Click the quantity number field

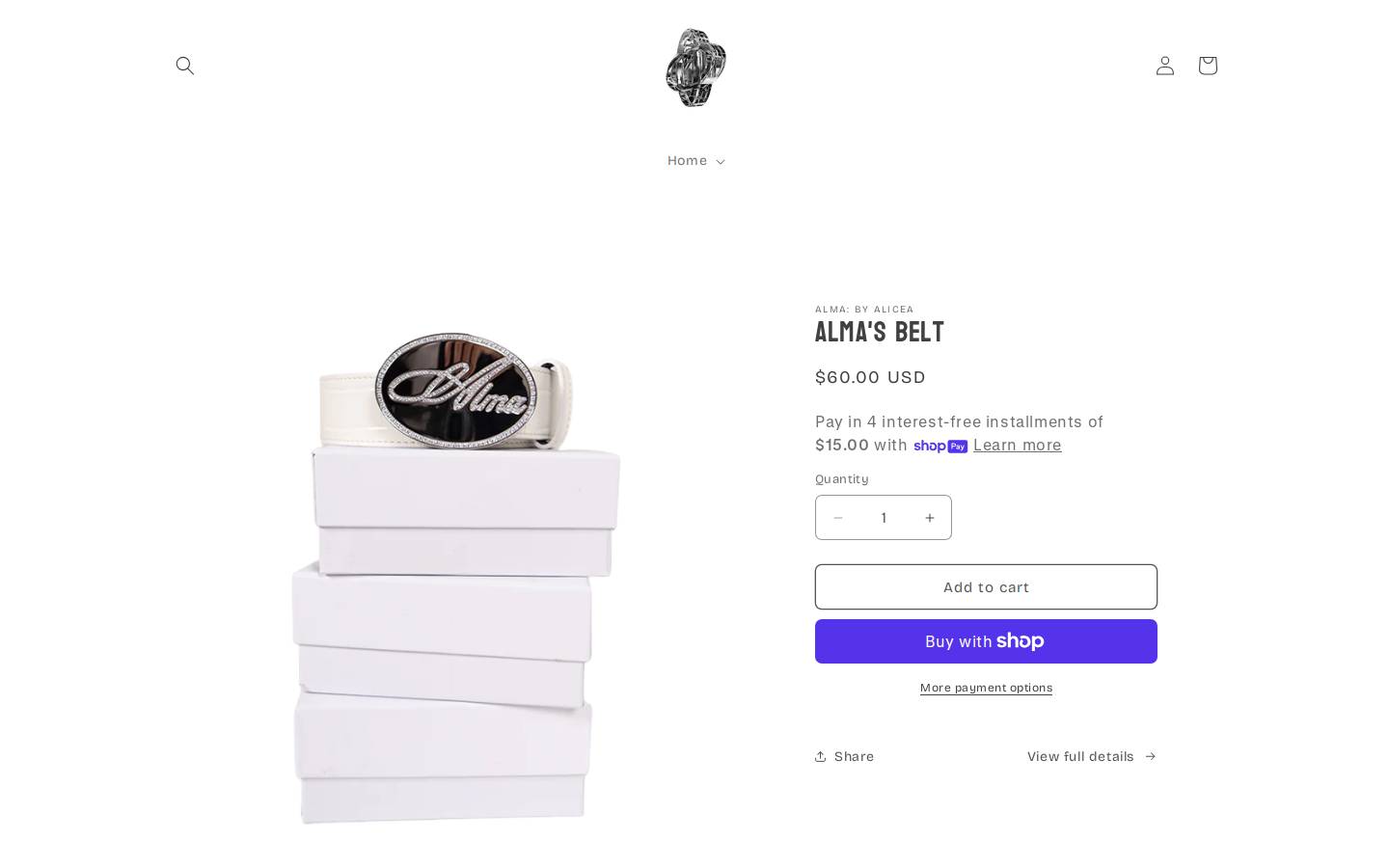[884, 518]
